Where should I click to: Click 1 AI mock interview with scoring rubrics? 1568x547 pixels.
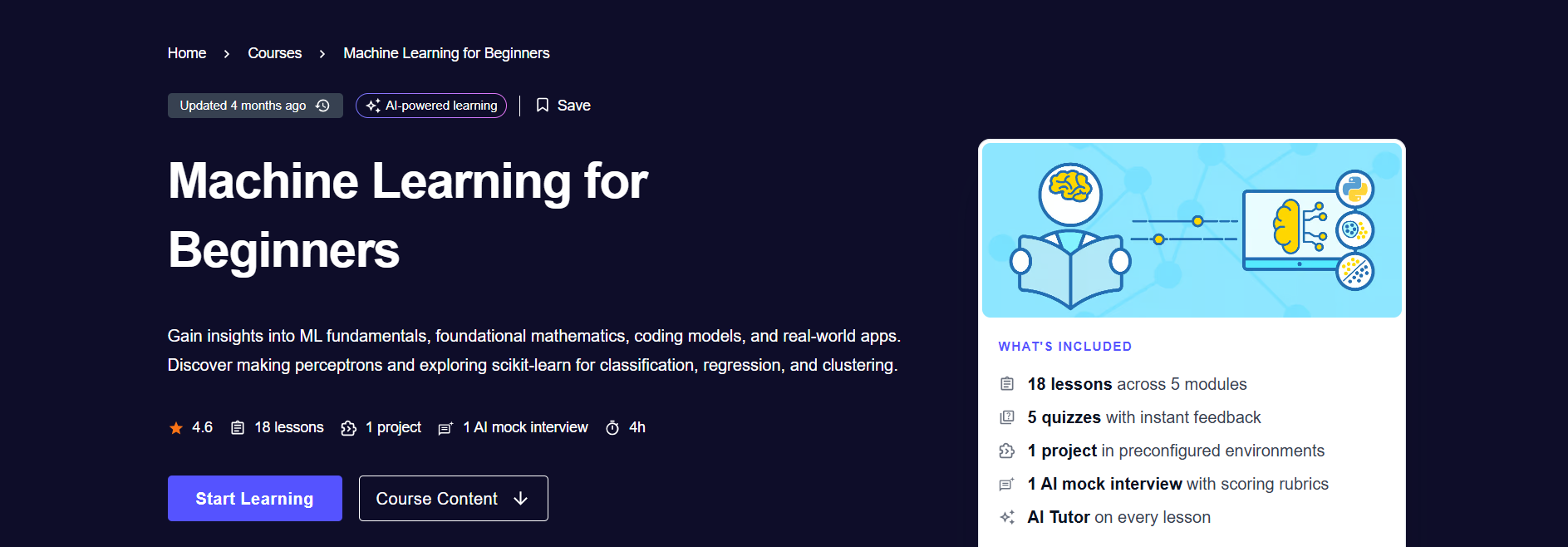1178,484
